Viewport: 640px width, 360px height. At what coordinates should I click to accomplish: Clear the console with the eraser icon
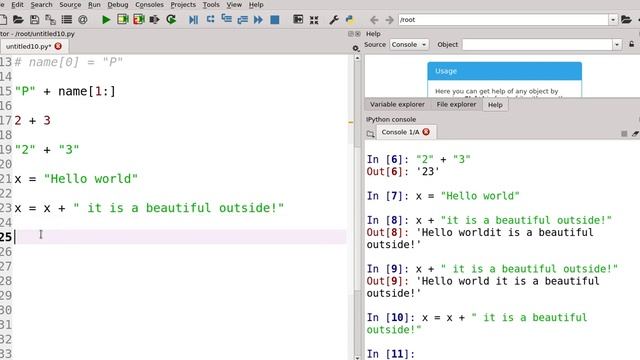coord(635,133)
